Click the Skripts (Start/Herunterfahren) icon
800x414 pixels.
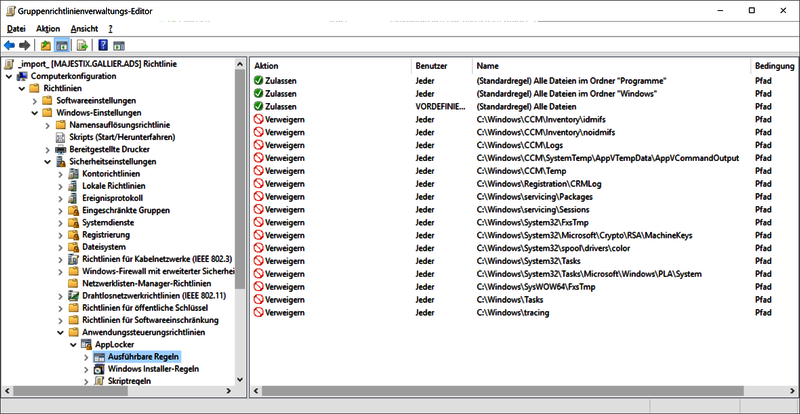61,137
